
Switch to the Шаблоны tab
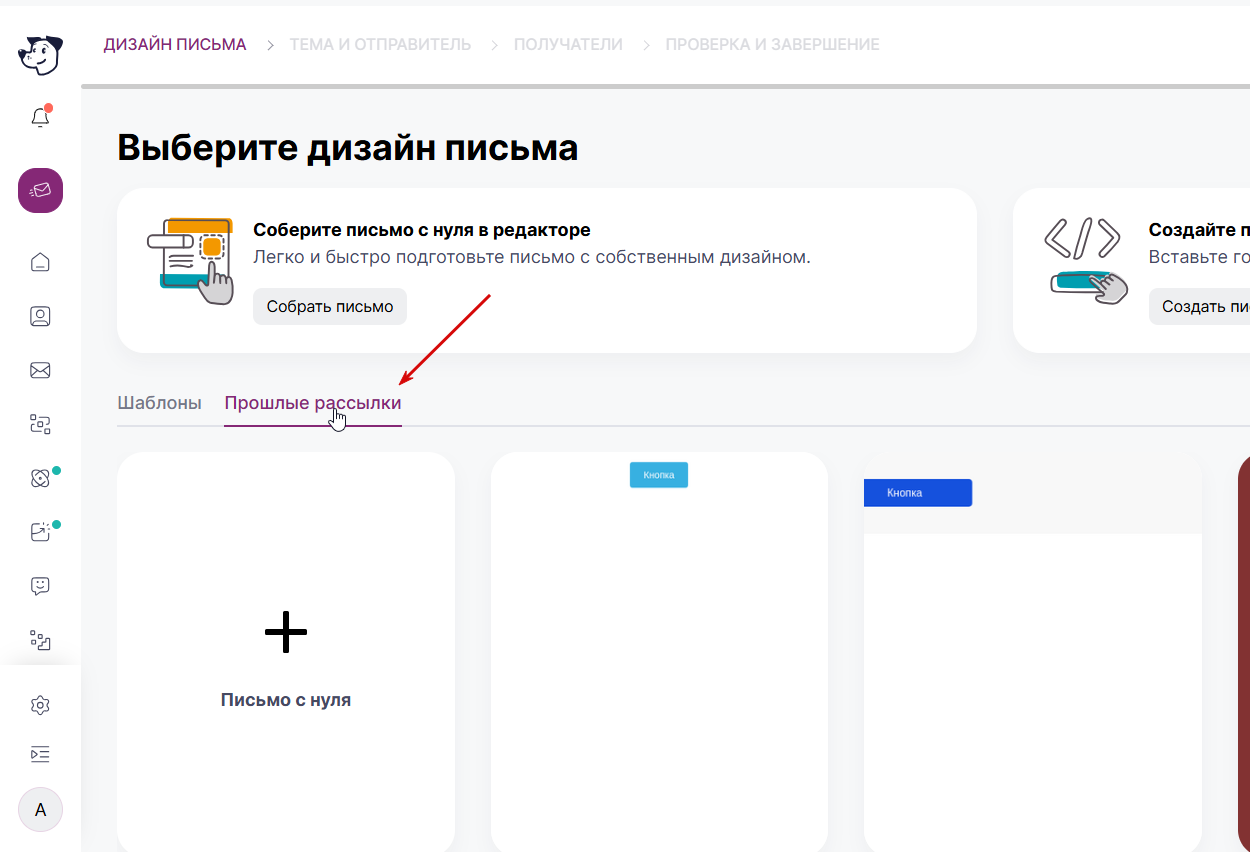(x=159, y=403)
